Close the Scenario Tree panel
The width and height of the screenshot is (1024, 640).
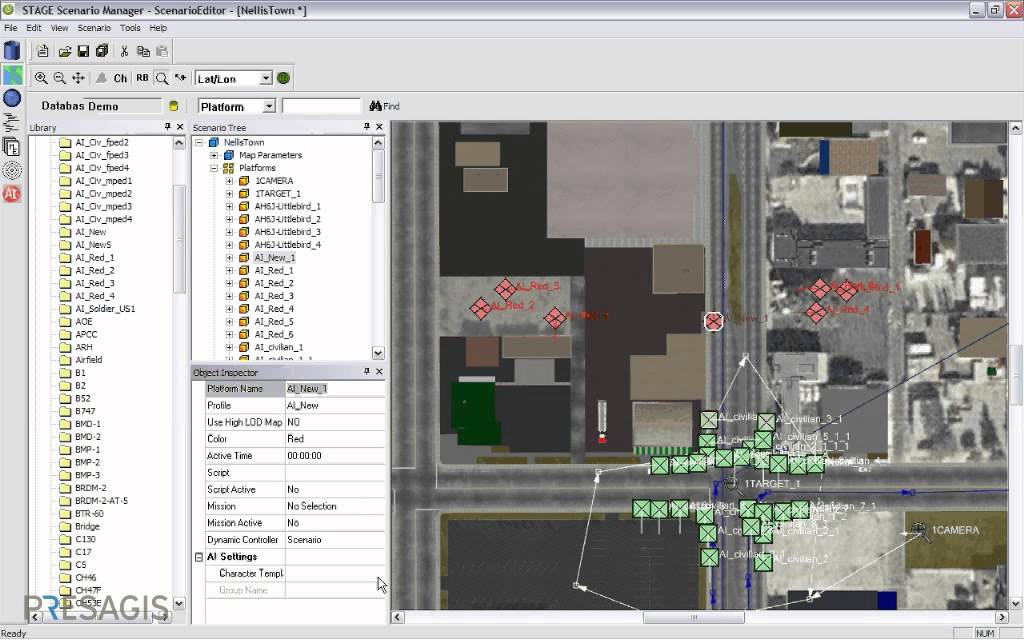click(379, 127)
